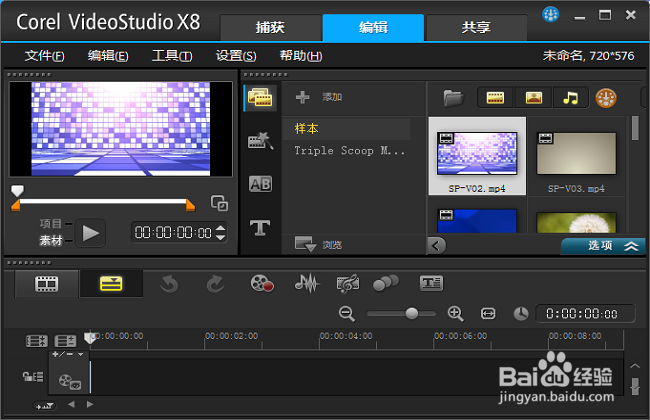Click the project duration clock icon
The height and width of the screenshot is (420, 650).
click(x=521, y=314)
